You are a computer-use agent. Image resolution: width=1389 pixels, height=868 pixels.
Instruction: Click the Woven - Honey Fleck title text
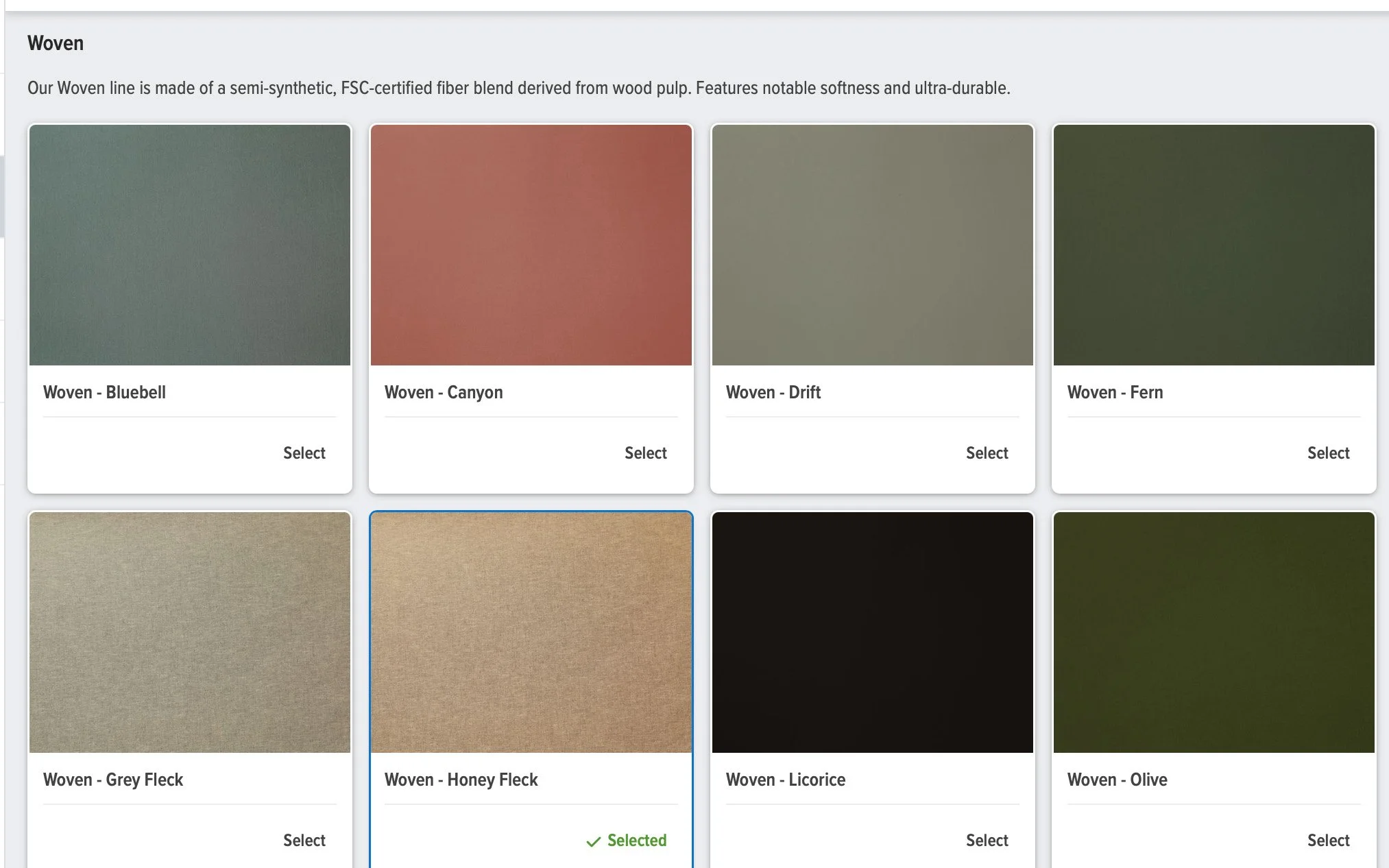(461, 780)
